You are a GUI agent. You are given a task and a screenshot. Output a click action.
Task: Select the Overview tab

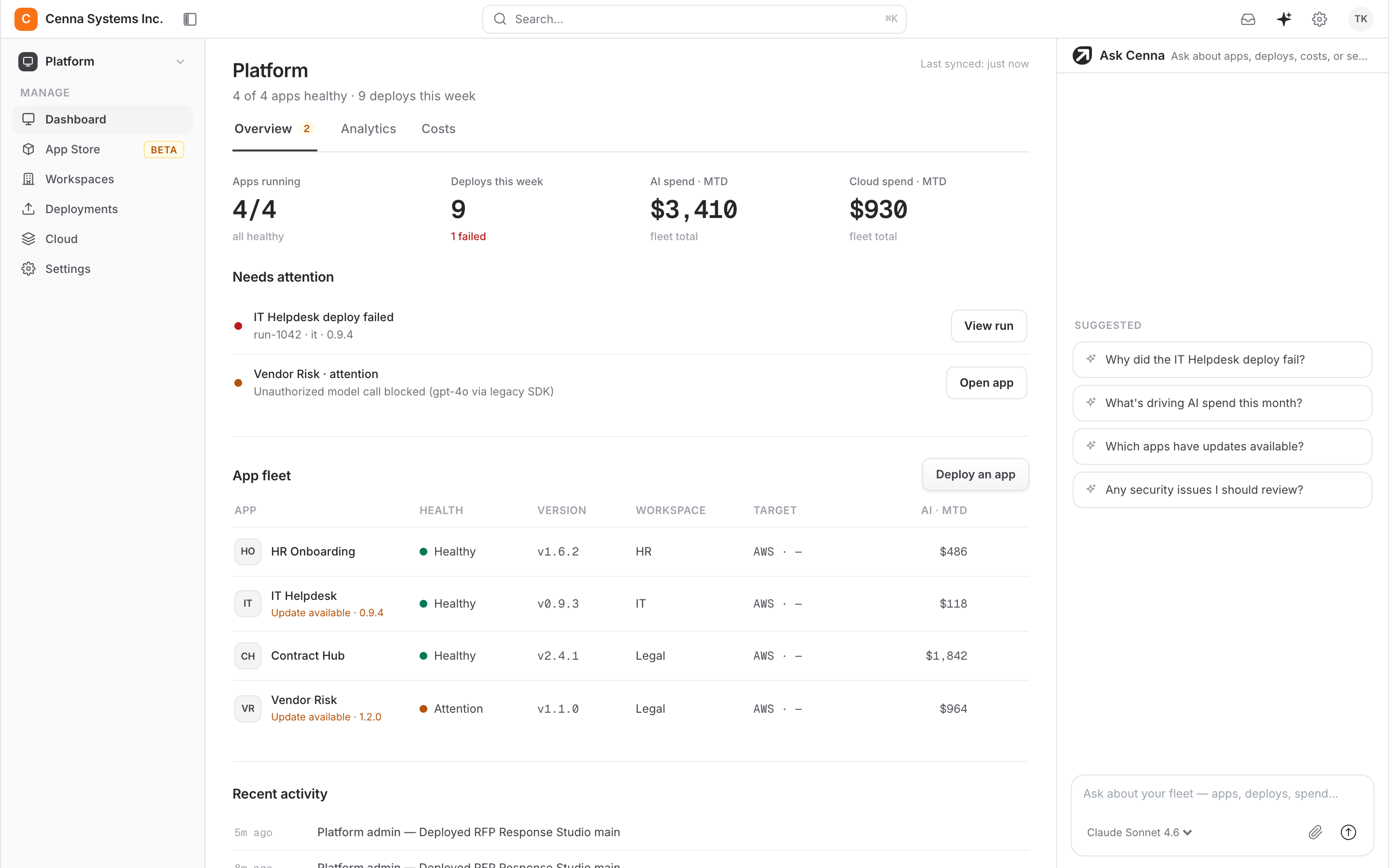point(274,129)
